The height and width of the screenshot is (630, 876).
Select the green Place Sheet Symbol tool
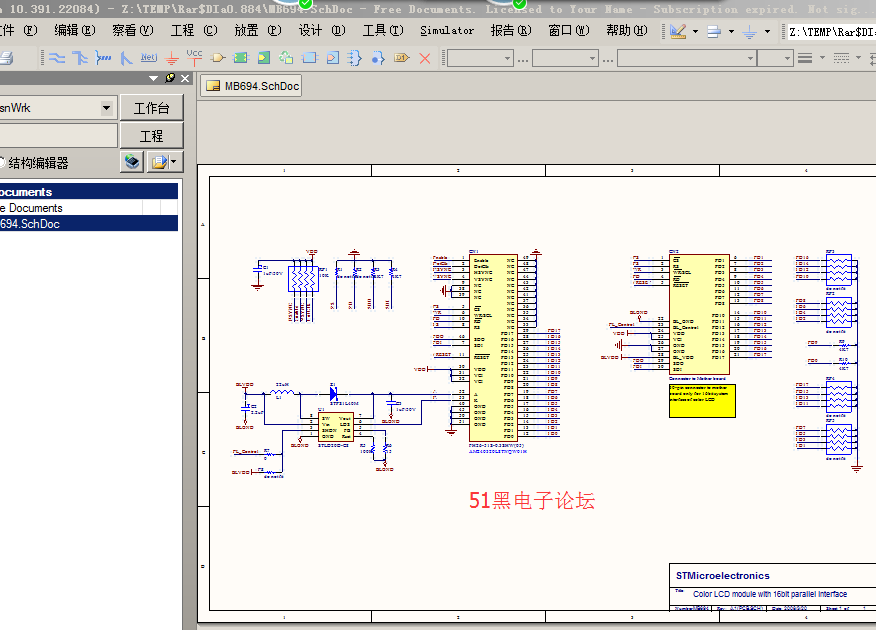click(240, 58)
